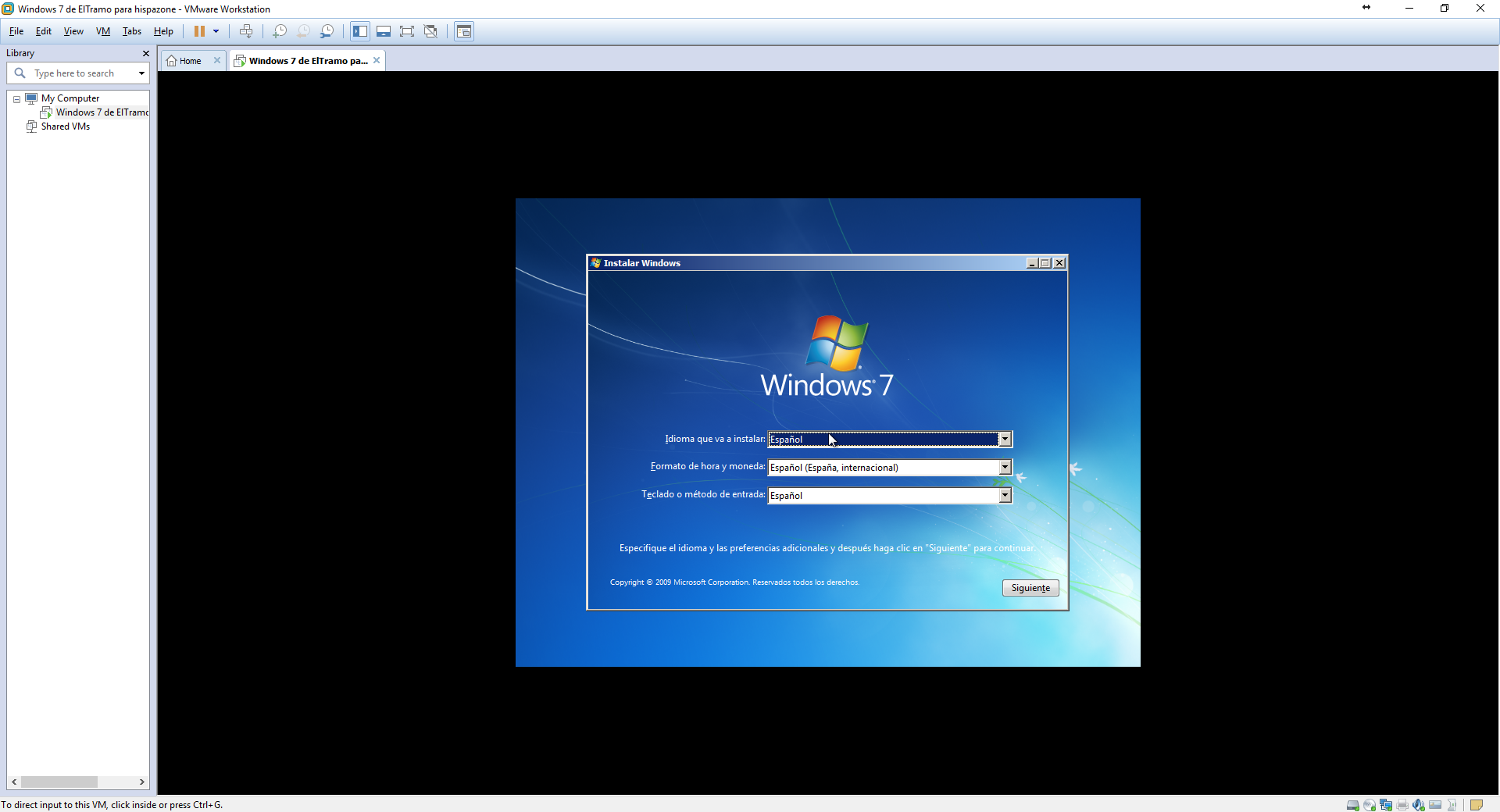The height and width of the screenshot is (812, 1500).
Task: Click the CD/DVD drive status icon
Action: point(1369,805)
